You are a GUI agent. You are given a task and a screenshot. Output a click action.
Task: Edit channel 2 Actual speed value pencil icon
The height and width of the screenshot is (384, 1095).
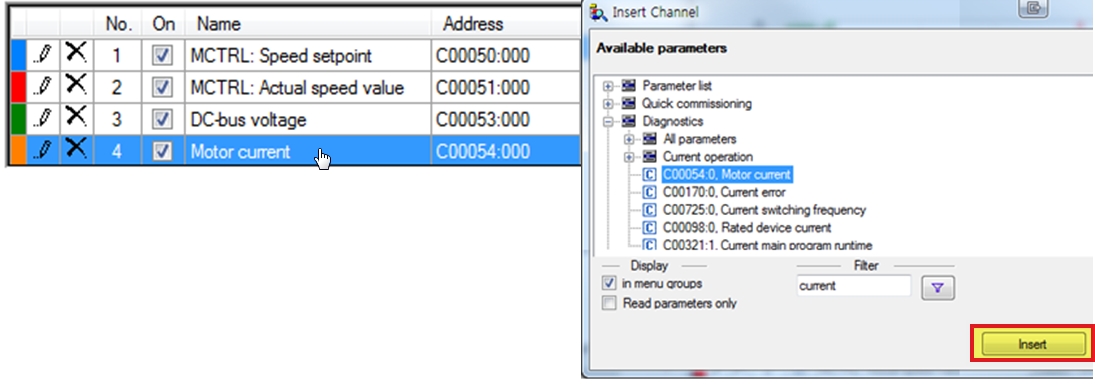click(x=42, y=87)
